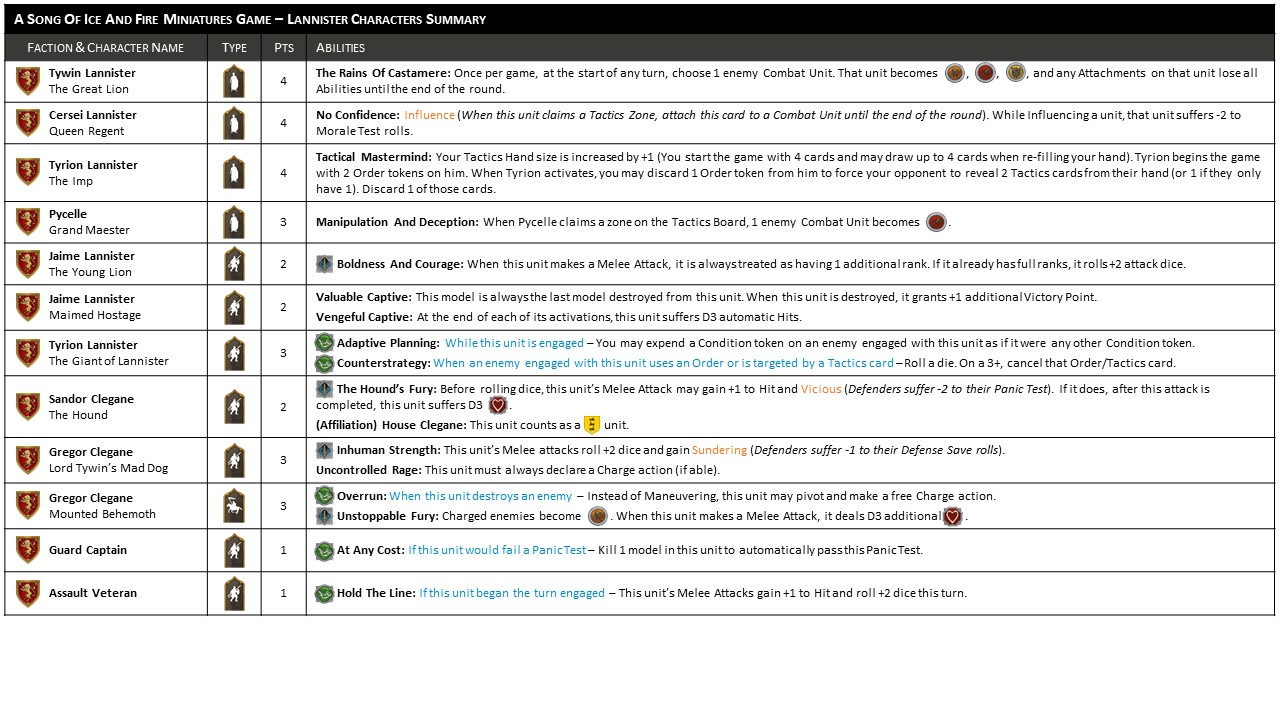Select the subtitle 'Queen Regent'
This screenshot has height=720, width=1280.
[87, 131]
